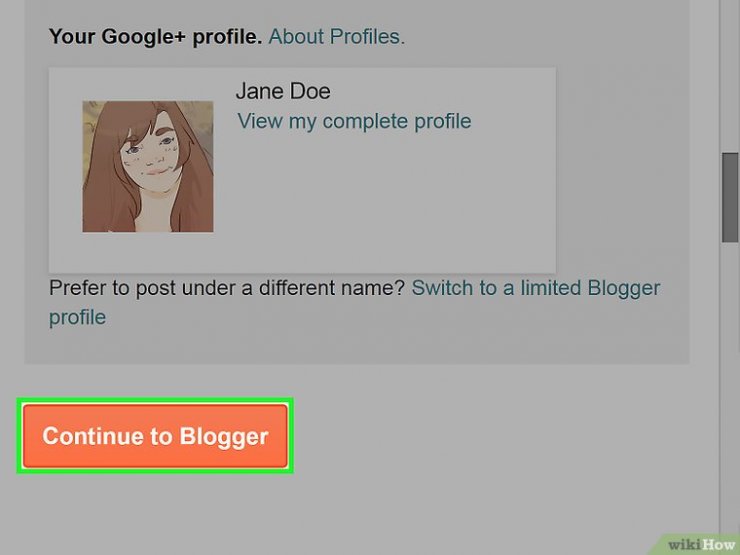740x555 pixels.
Task: Click the vertical scrollbar thumb
Action: click(x=730, y=197)
